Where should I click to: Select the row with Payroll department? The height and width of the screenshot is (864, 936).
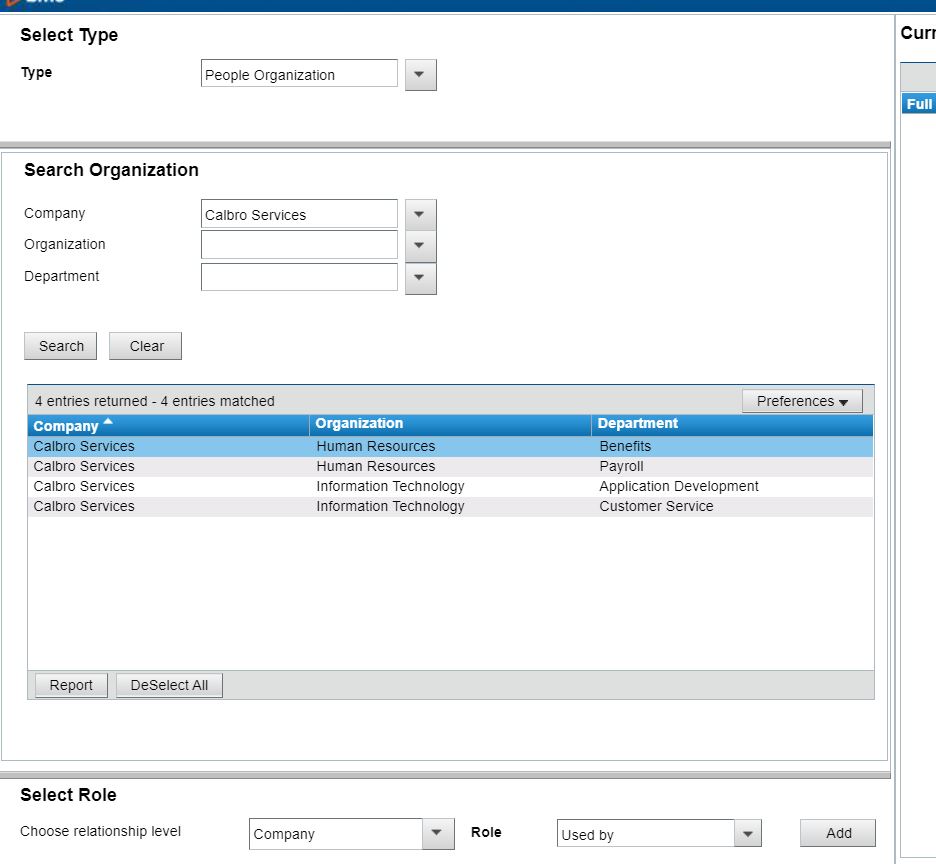point(450,466)
